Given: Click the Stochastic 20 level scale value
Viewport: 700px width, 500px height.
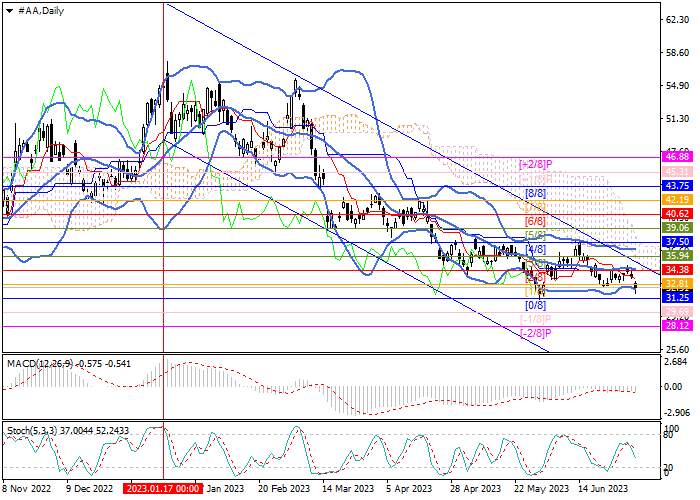Looking at the screenshot, I should coord(669,467).
